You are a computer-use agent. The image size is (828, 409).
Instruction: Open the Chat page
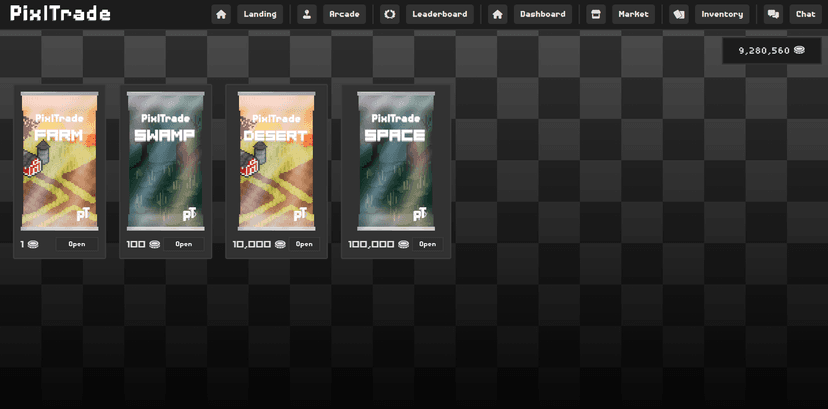pyautogui.click(x=806, y=14)
